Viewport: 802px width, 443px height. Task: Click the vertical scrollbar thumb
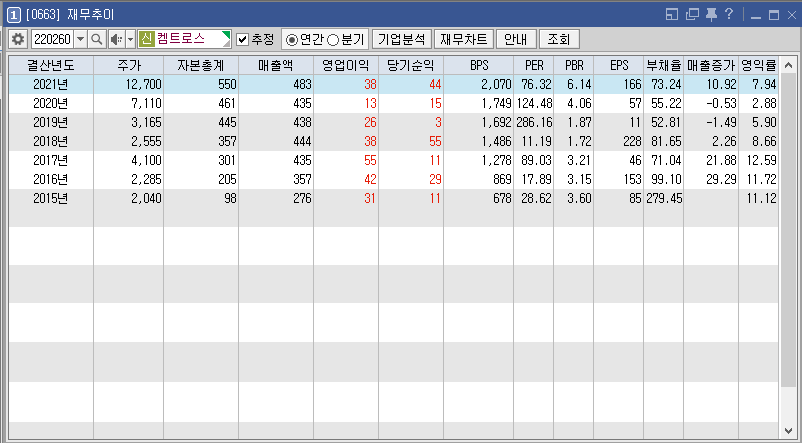pyautogui.click(x=788, y=230)
